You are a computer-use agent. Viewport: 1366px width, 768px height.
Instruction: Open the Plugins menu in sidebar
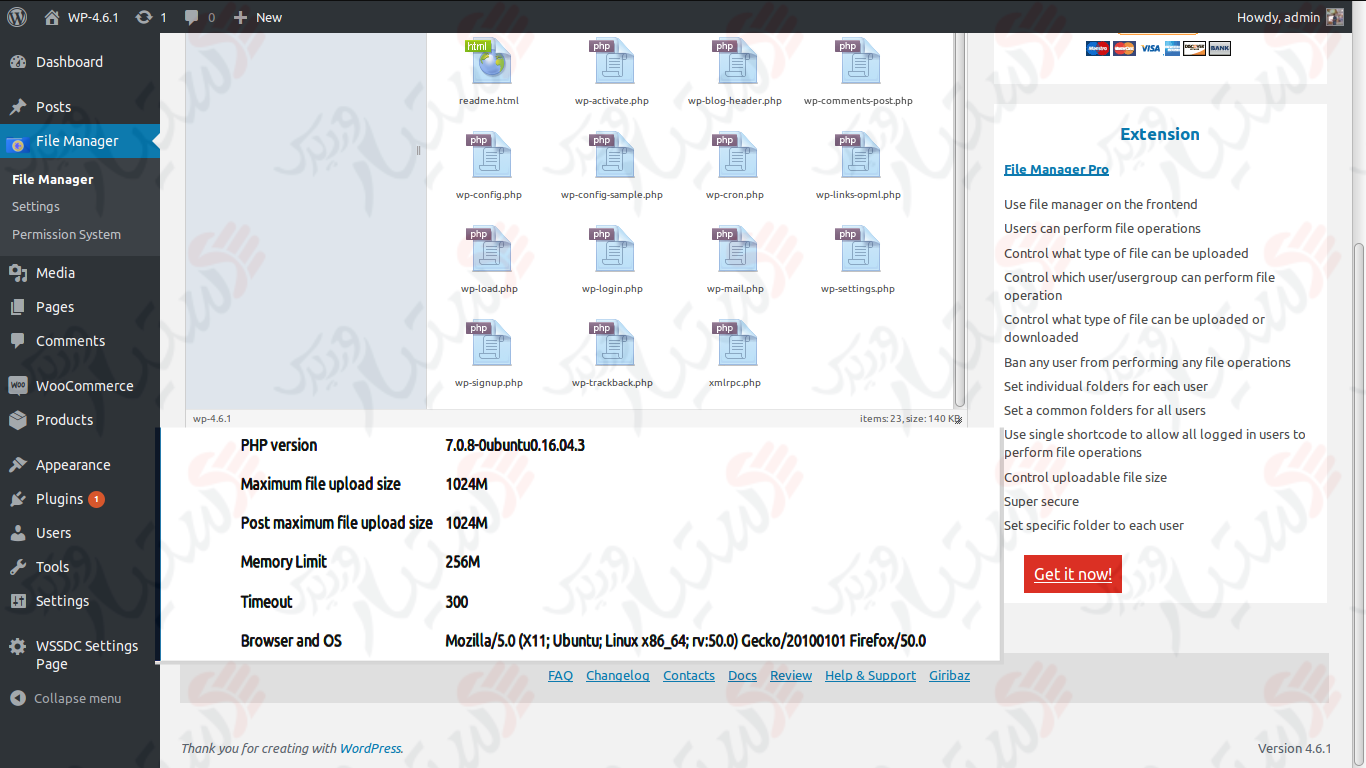59,499
